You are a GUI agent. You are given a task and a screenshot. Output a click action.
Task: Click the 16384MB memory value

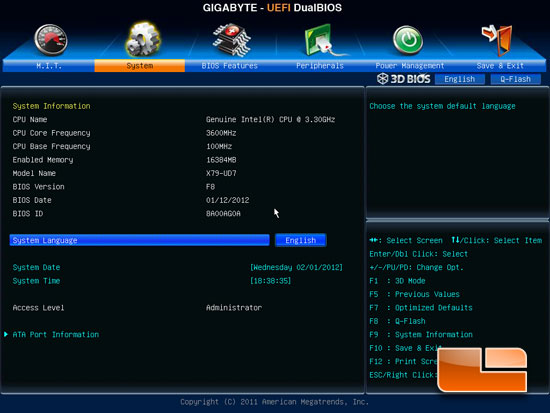[221, 160]
